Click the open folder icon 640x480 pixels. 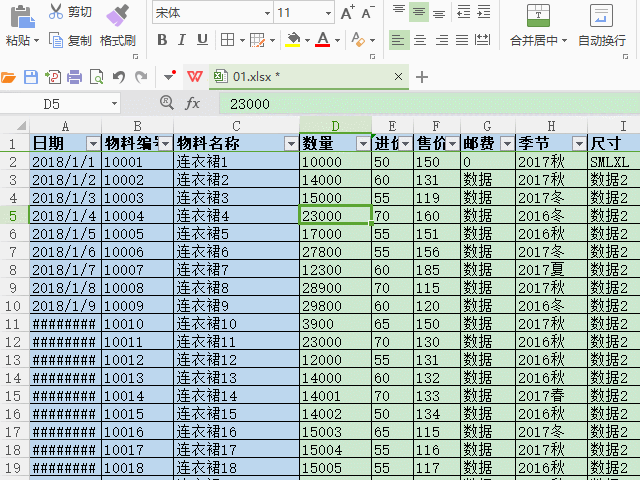tap(8, 77)
